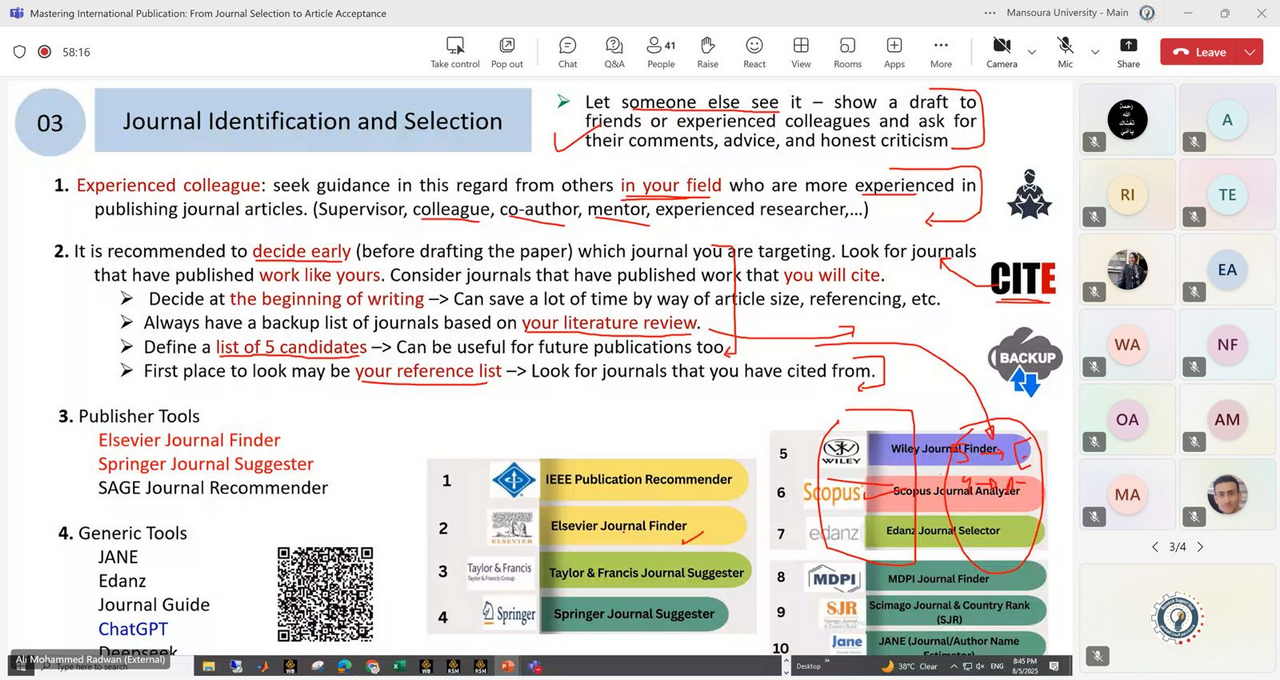Click the Edge browser icon in shared taskbar
1280x680 pixels.
pos(345,666)
